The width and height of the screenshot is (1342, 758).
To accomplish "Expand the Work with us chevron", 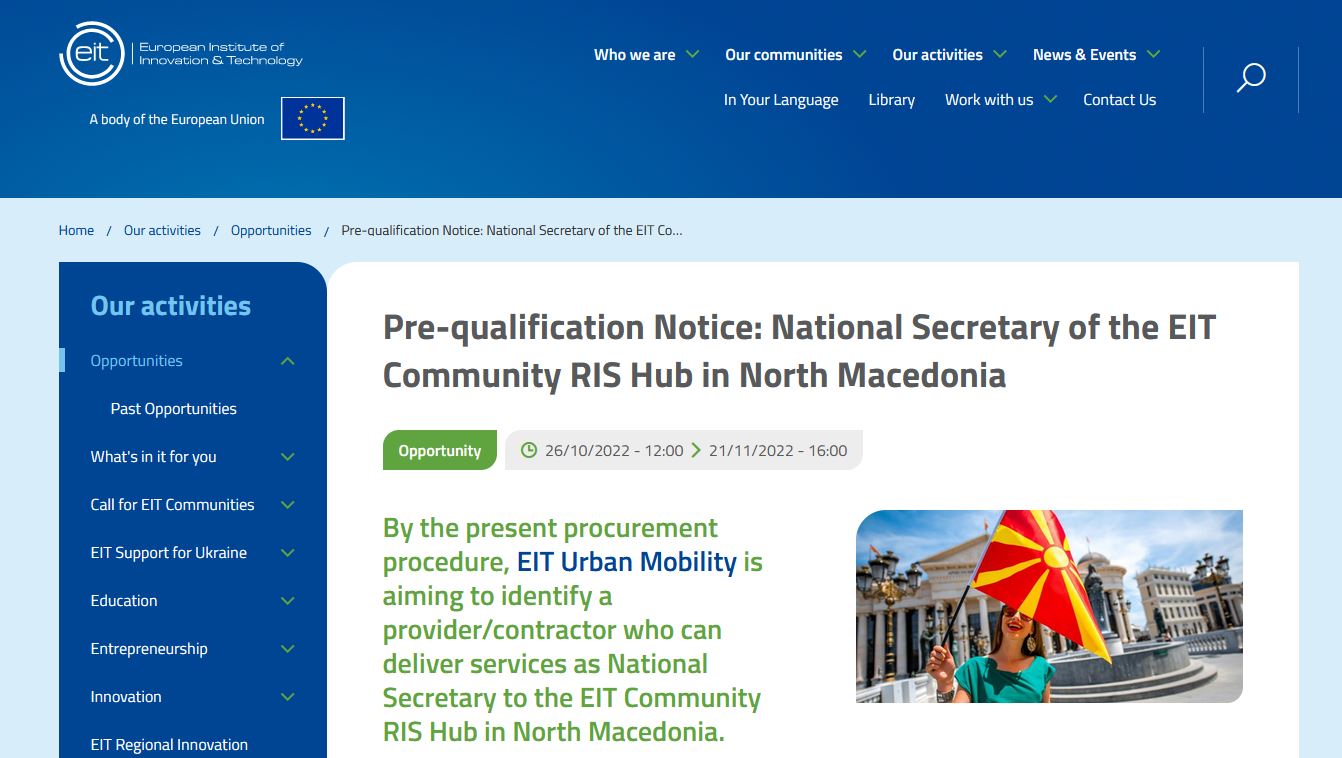I will coord(1050,99).
